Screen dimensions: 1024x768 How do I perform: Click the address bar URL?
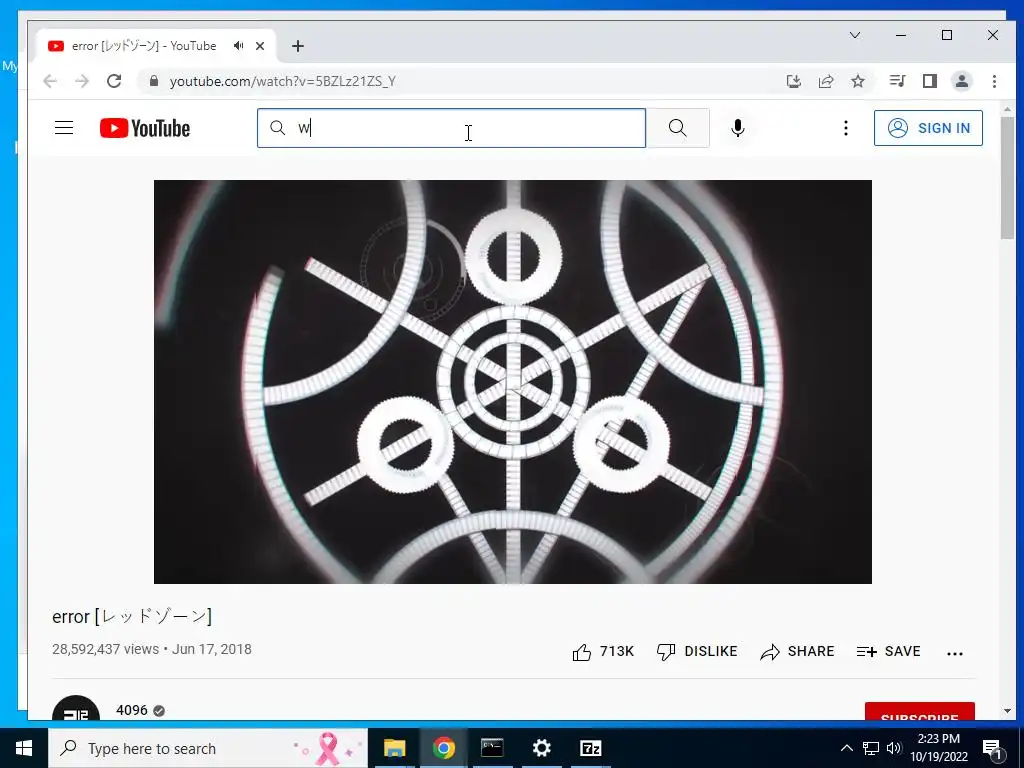coord(283,81)
